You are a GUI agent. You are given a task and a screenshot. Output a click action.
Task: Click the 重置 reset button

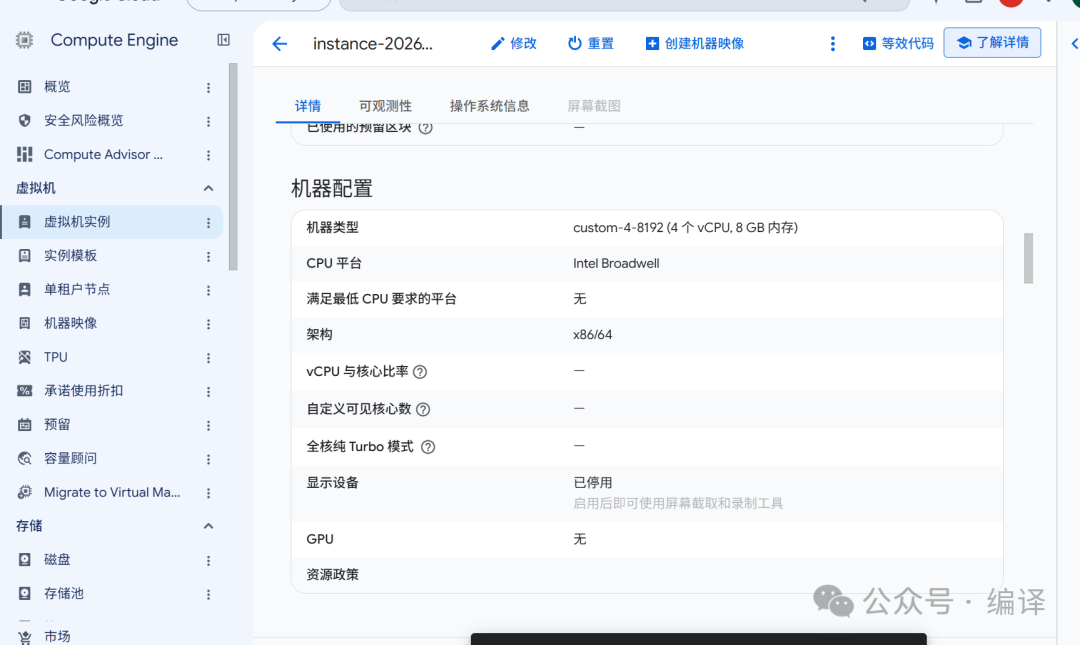coord(590,43)
